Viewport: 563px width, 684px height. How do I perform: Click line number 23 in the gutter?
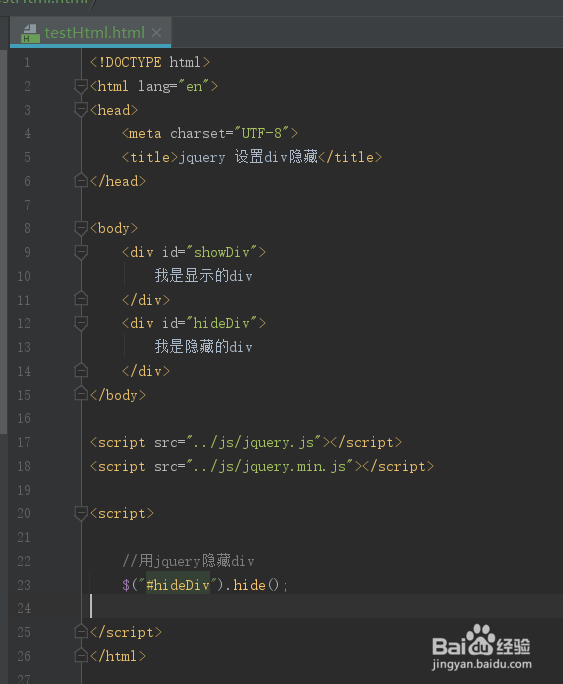coord(24,585)
